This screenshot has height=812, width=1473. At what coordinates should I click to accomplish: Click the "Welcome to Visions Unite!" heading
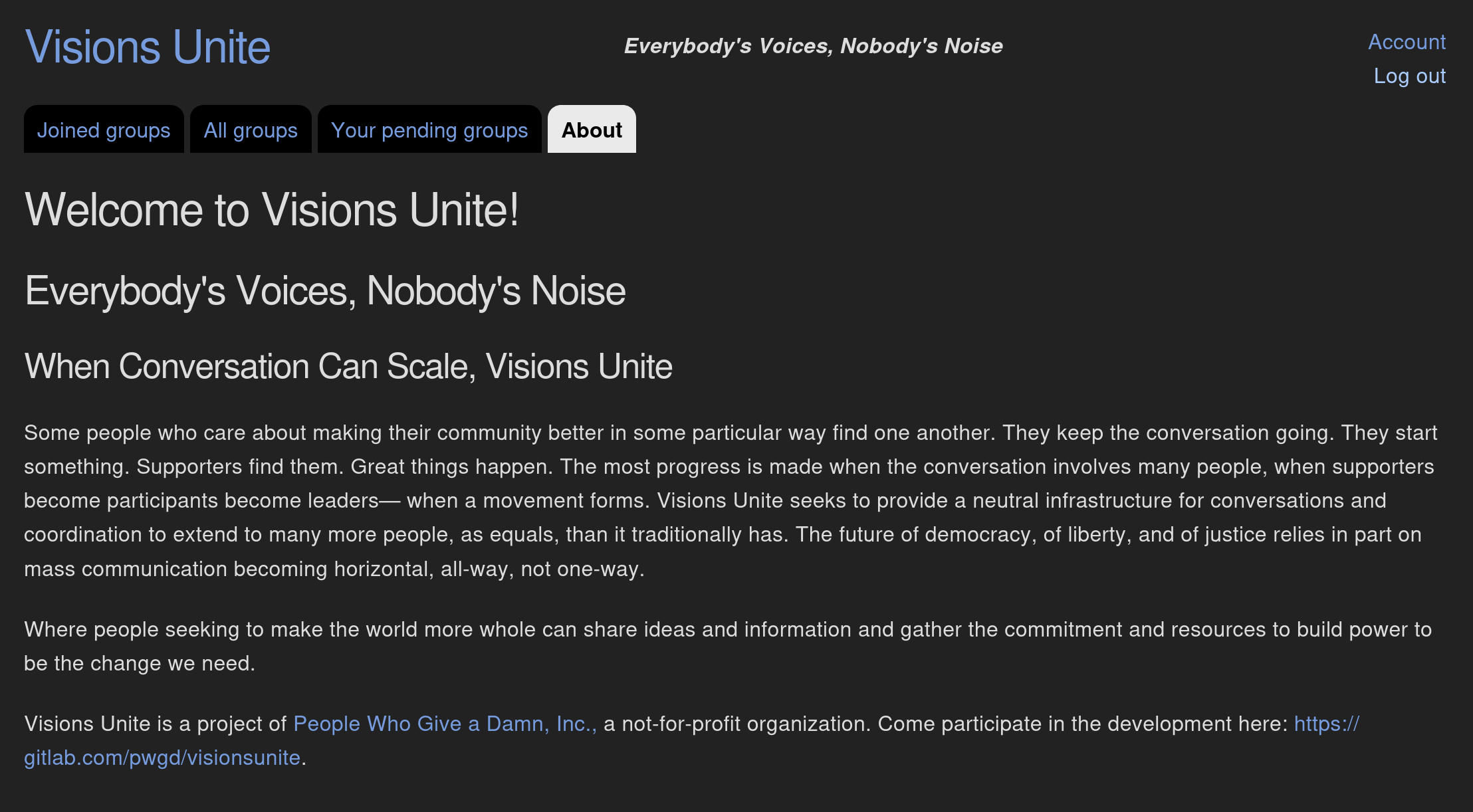pyautogui.click(x=271, y=210)
